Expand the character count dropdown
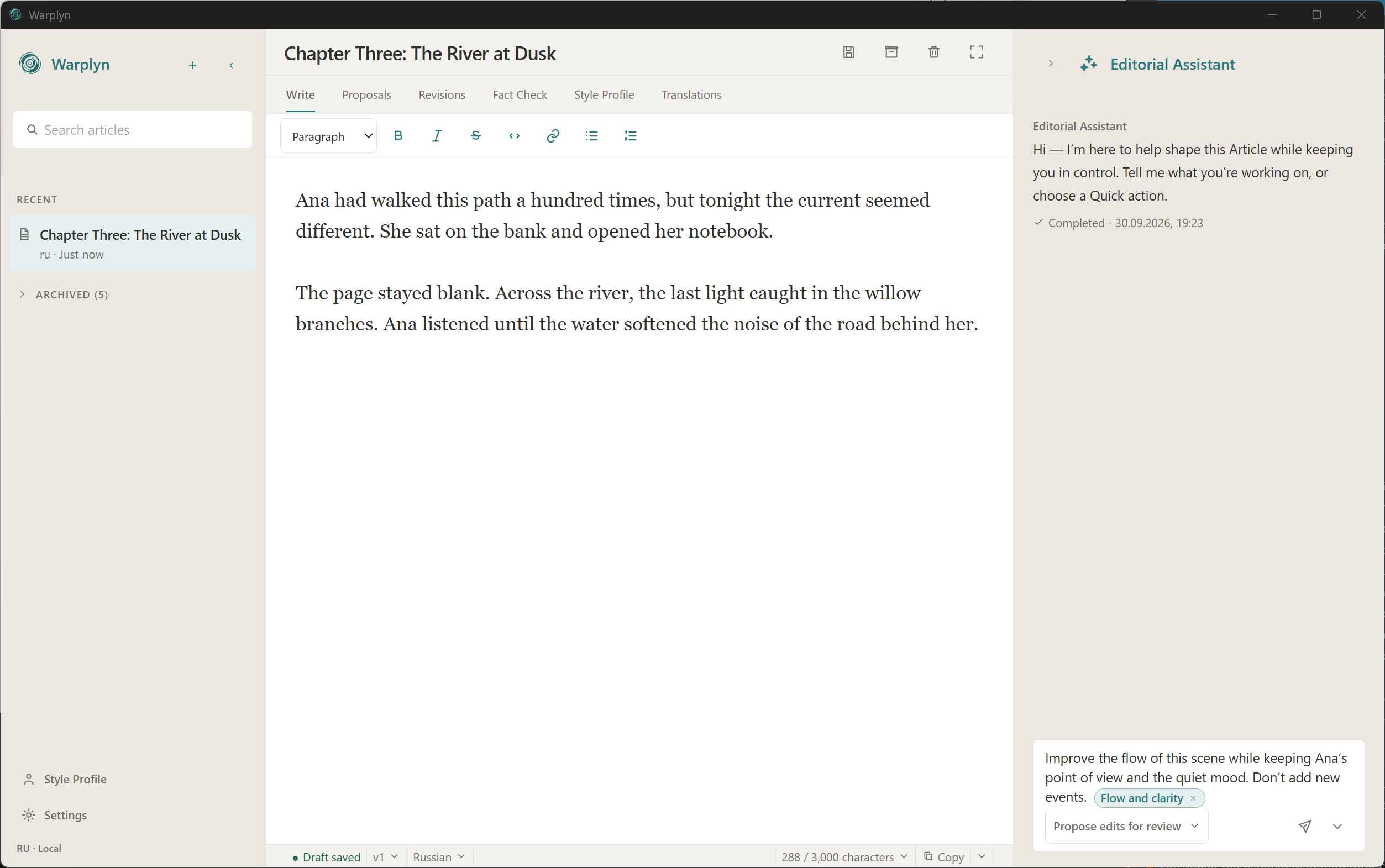Viewport: 1385px width, 868px height. pyautogui.click(x=844, y=856)
